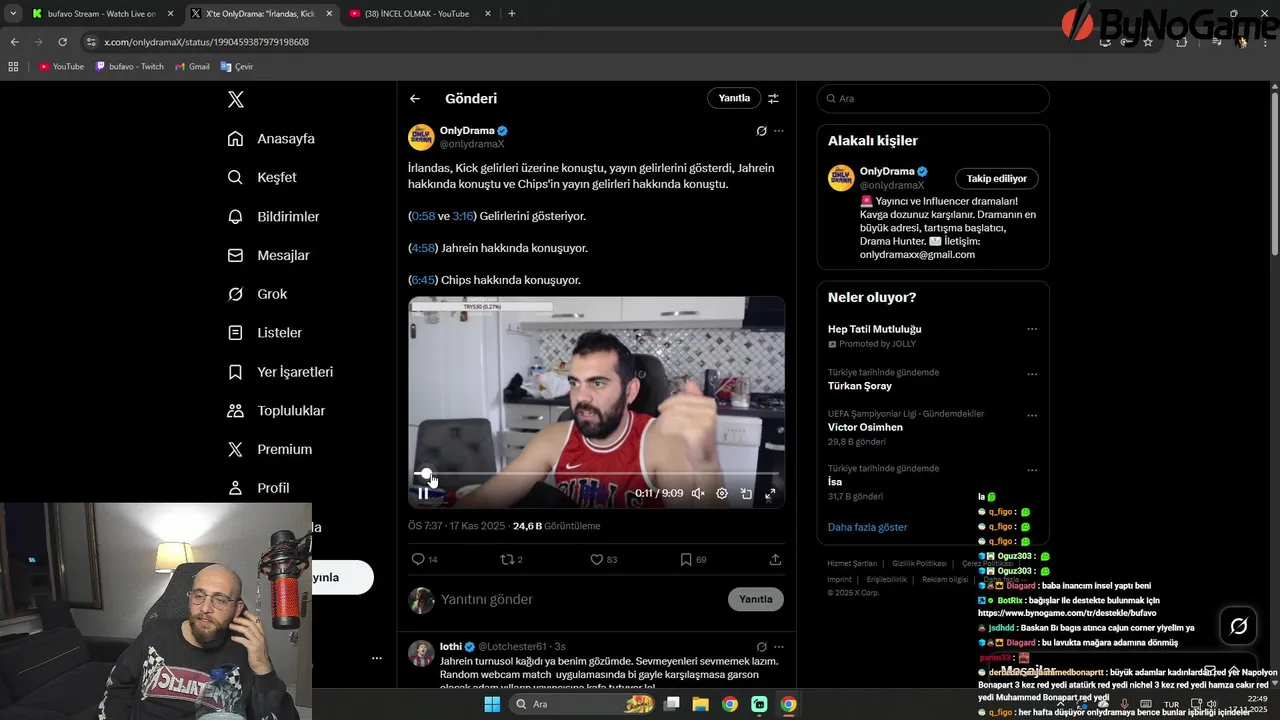This screenshot has width=1280, height=720.
Task: Enter fullscreen video mode
Action: (770, 493)
